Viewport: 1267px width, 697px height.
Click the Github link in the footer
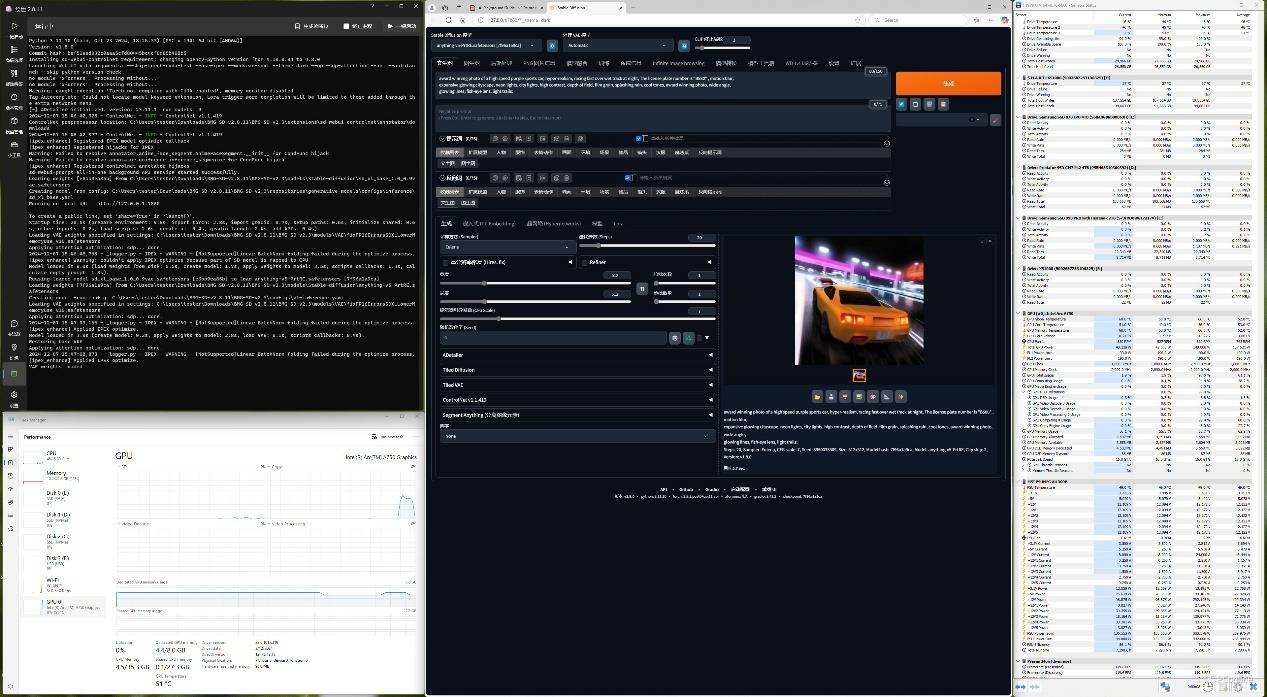click(x=686, y=489)
